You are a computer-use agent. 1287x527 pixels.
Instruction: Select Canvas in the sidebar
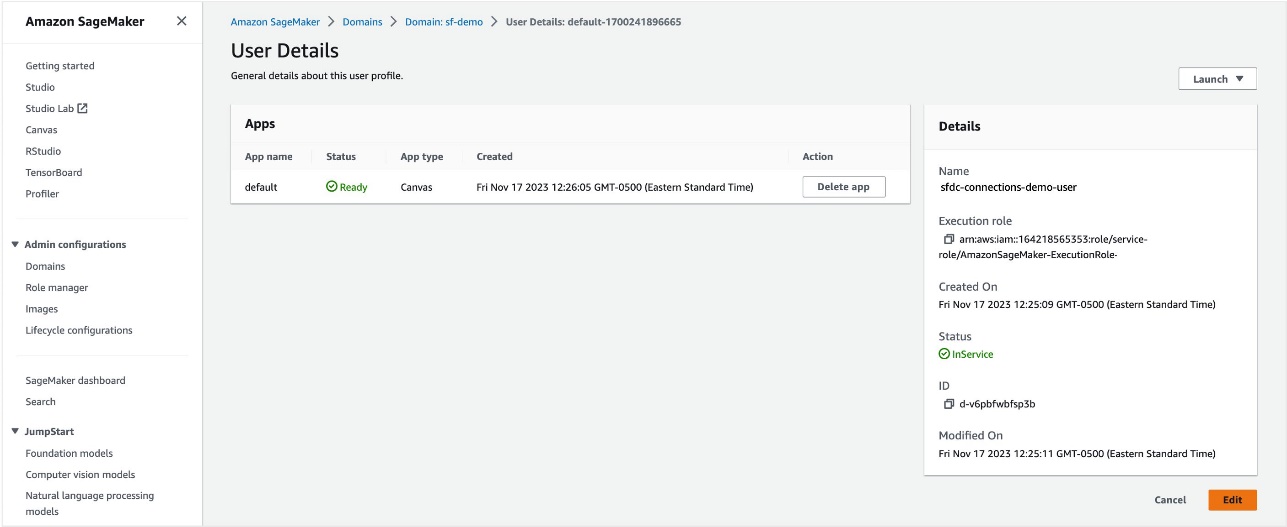point(42,130)
